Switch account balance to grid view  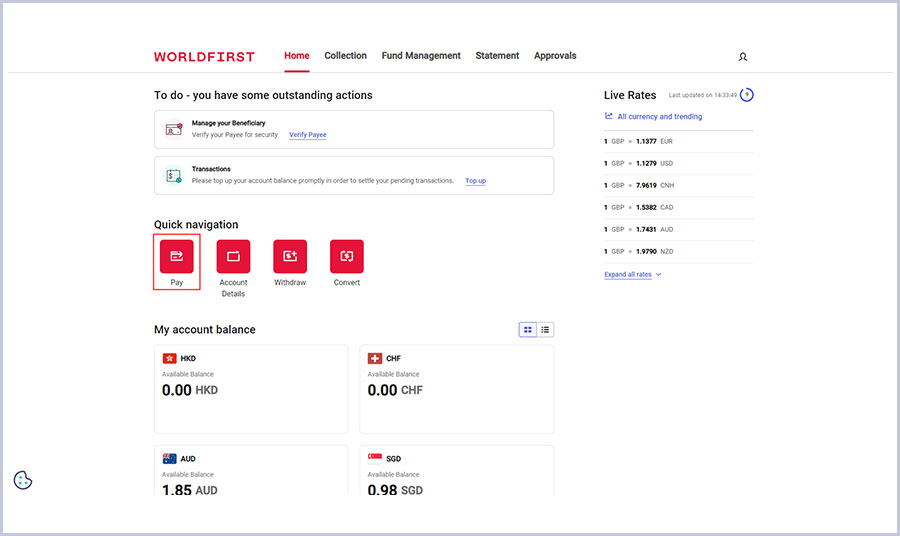click(x=528, y=330)
